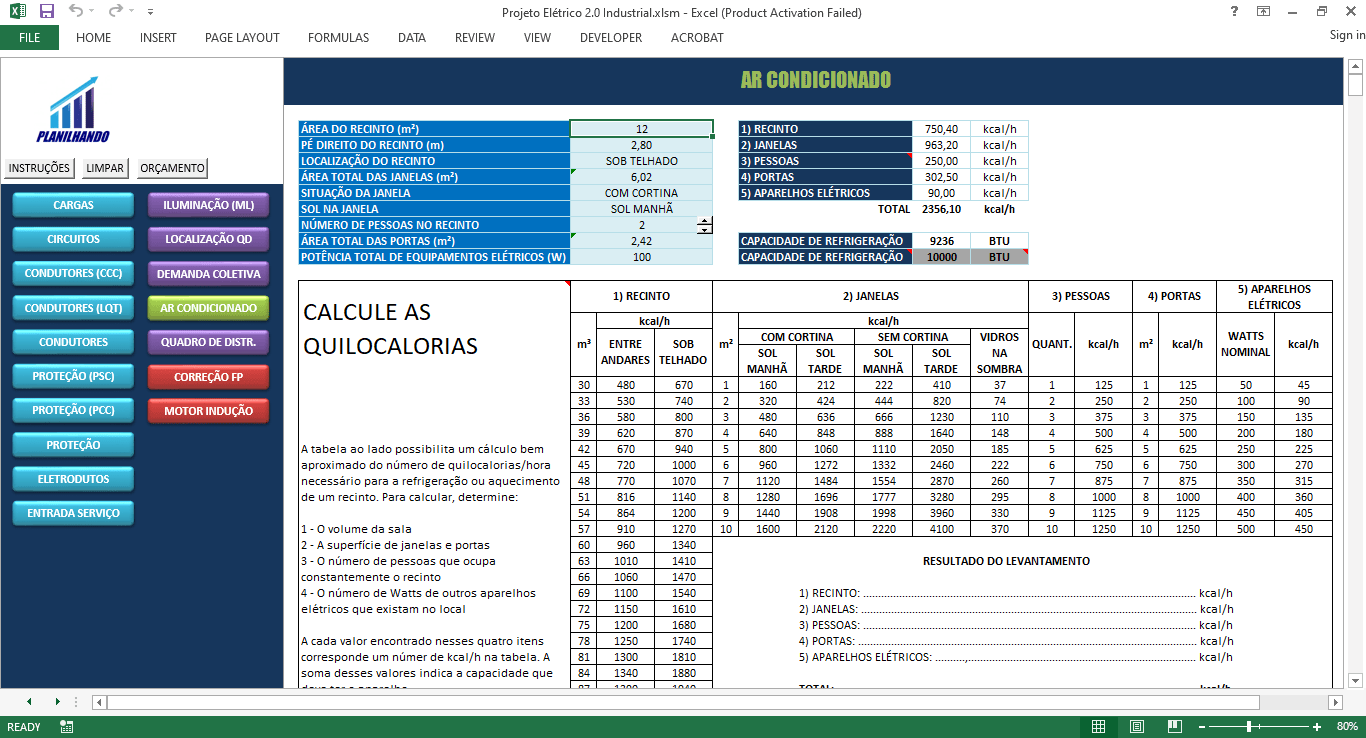Click the Sign in link
Screen dimensions: 1366x738
click(x=1347, y=35)
